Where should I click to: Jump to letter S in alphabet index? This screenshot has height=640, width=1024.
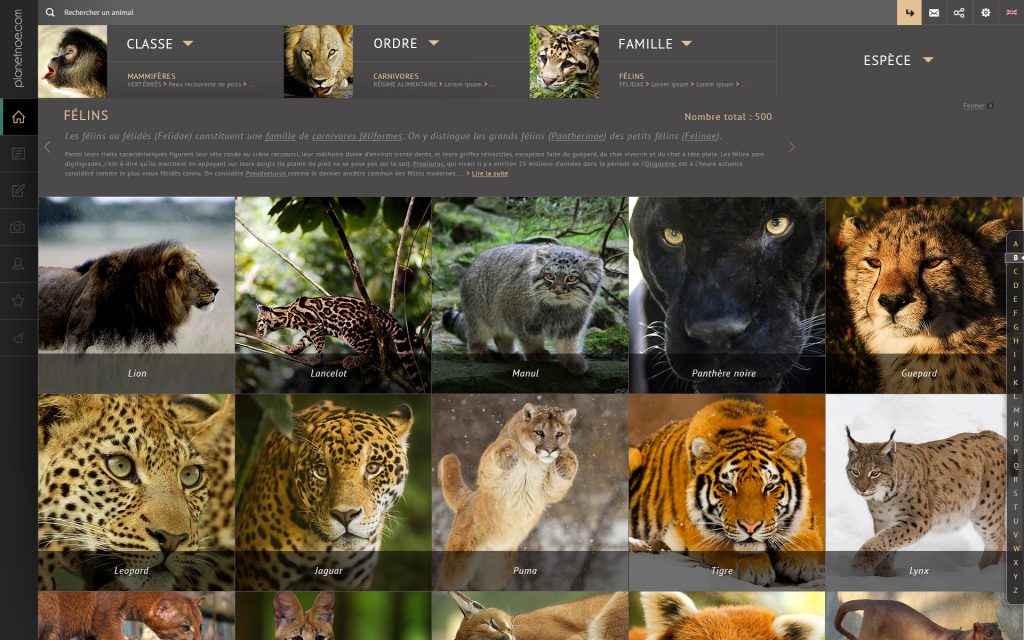1016,493
